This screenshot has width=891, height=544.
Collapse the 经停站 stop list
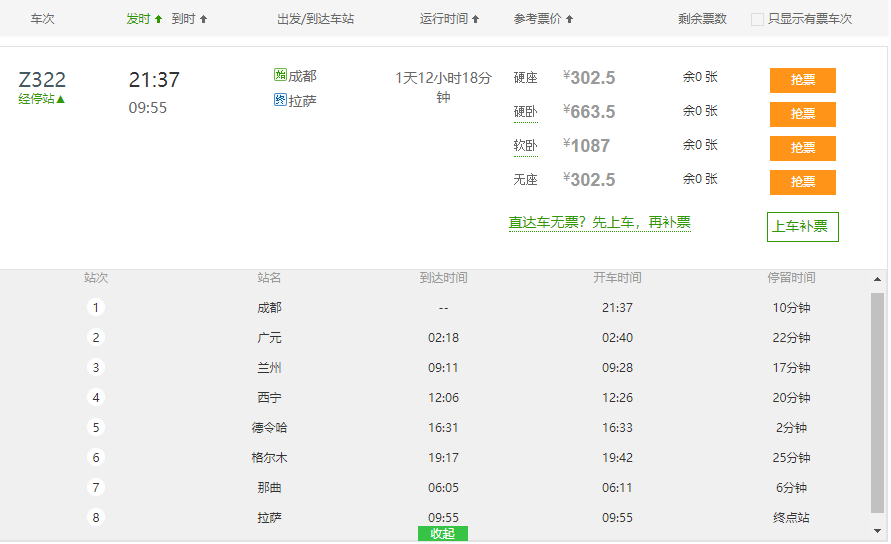[x=42, y=99]
